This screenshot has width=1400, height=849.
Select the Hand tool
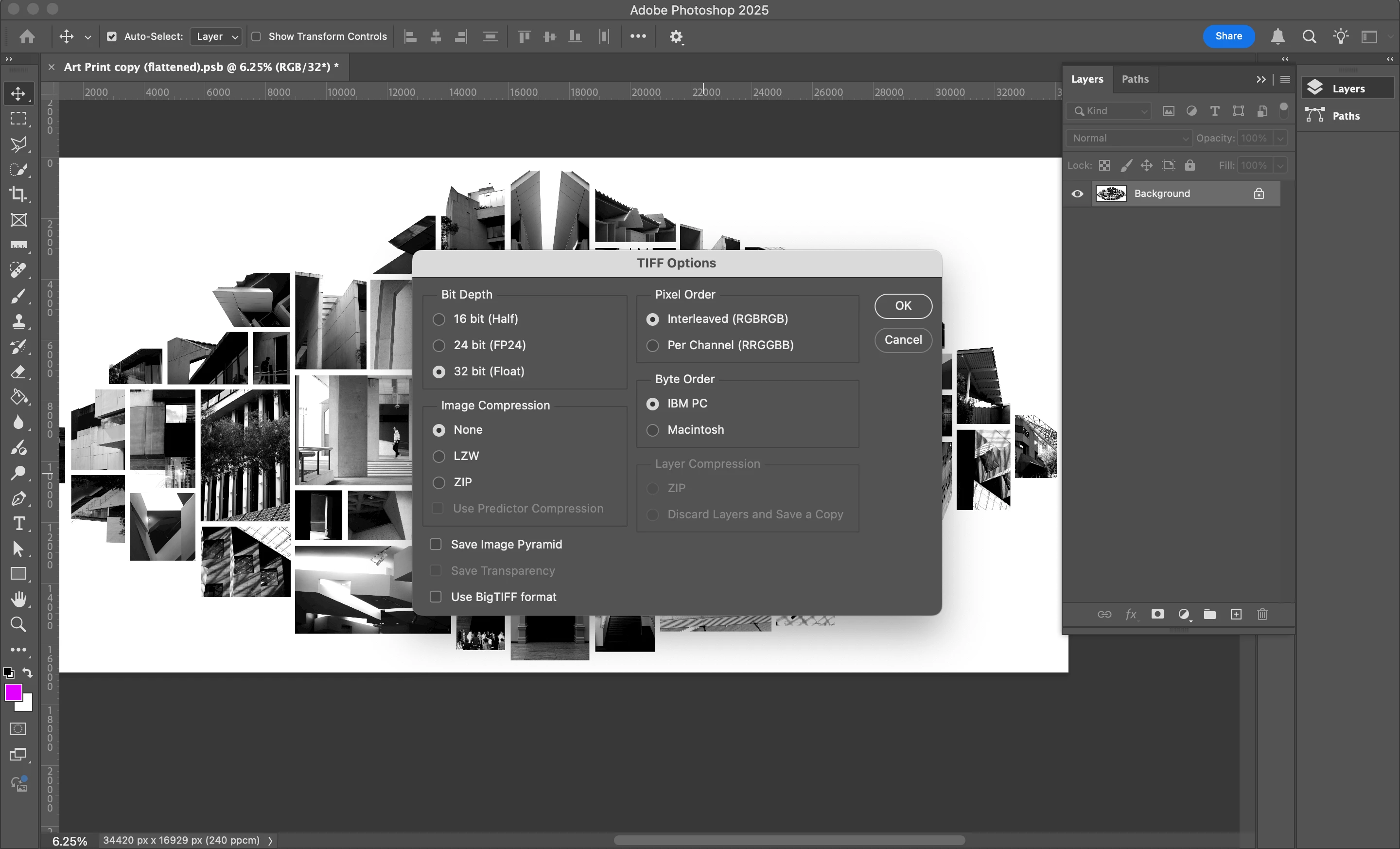(x=18, y=599)
